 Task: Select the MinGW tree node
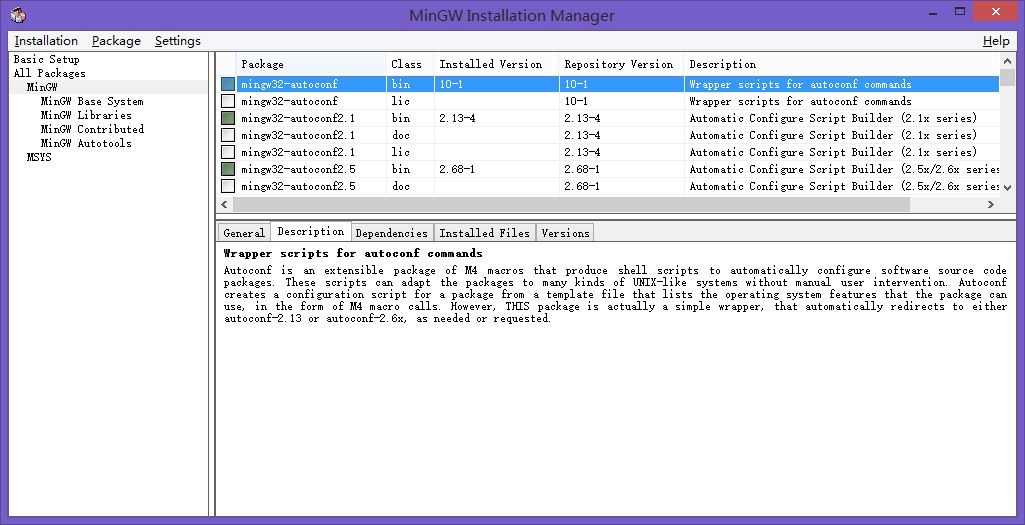[42, 87]
